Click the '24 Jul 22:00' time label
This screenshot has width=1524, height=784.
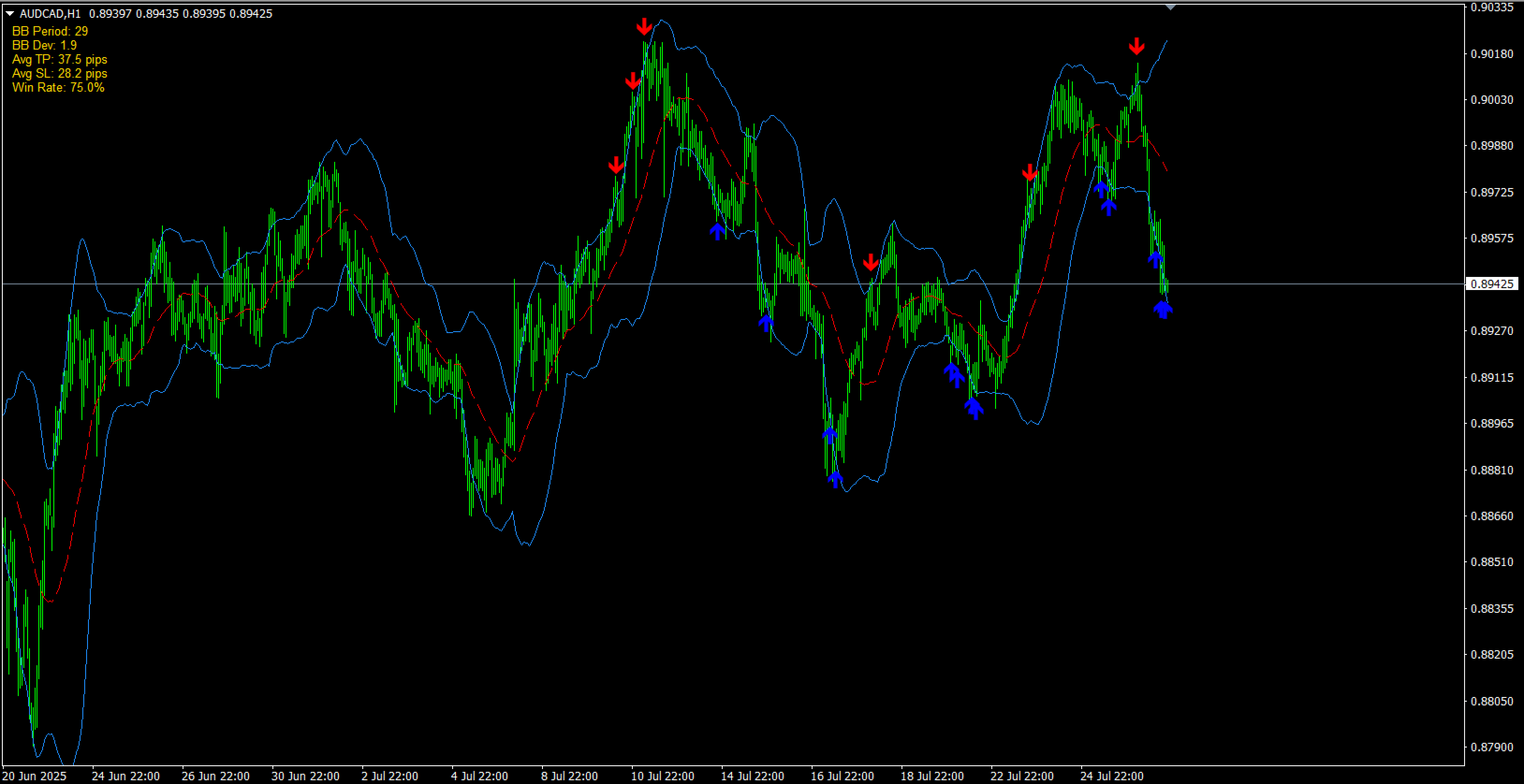coord(1112,776)
